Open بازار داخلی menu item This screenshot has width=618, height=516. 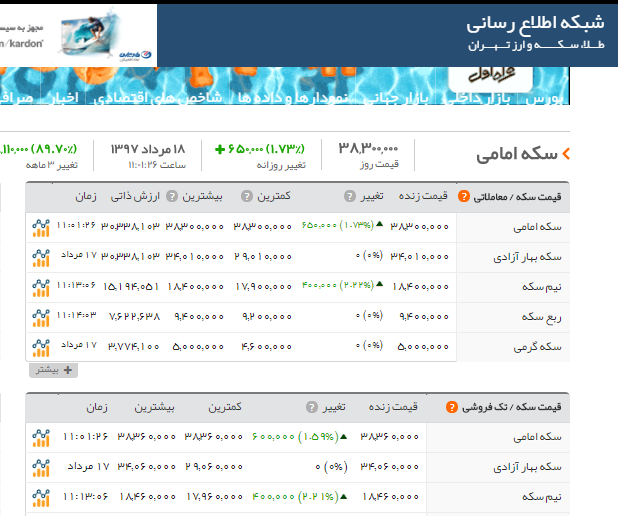pos(476,97)
